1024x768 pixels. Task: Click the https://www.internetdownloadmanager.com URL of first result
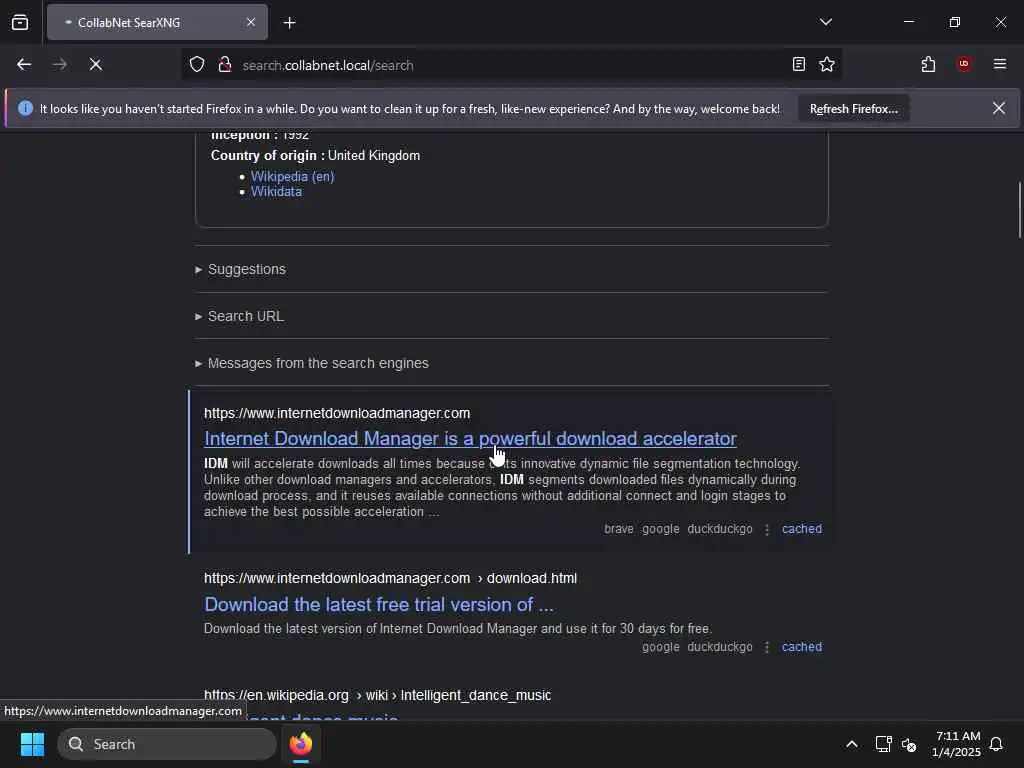337,413
